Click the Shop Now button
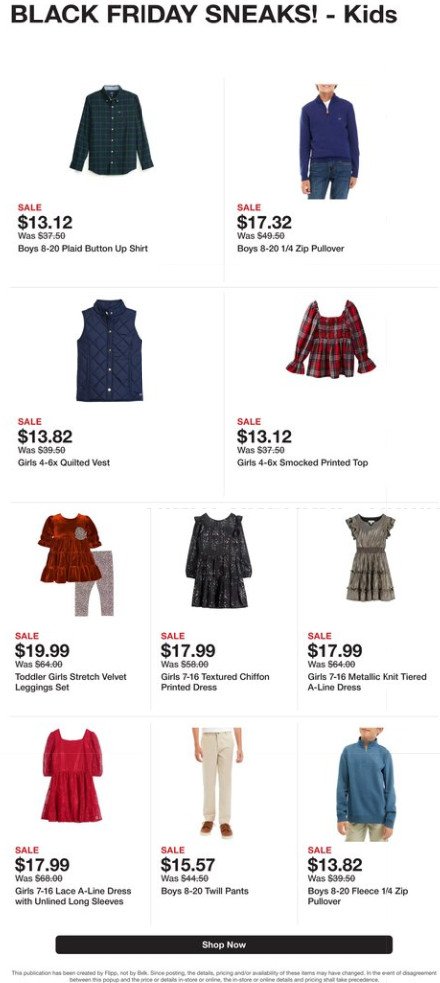The height and width of the screenshot is (983, 440). point(224,944)
